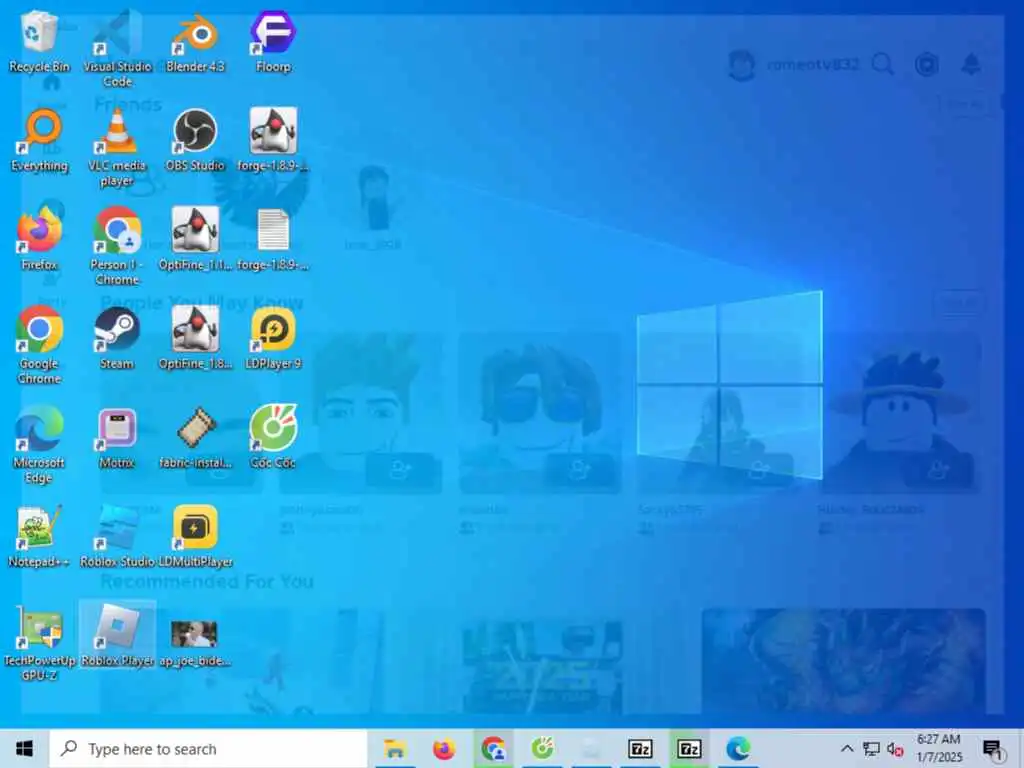
Task: Select the forge-1.8.9 text document icon
Action: click(273, 238)
